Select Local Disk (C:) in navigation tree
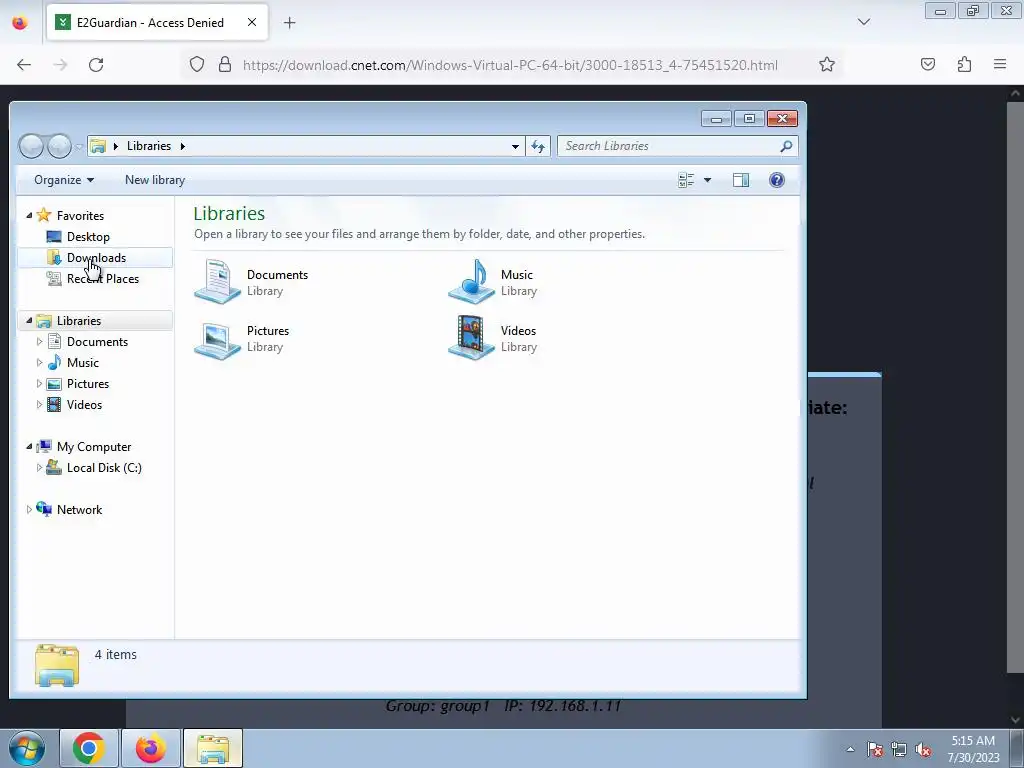The height and width of the screenshot is (768, 1024). pyautogui.click(x=104, y=468)
